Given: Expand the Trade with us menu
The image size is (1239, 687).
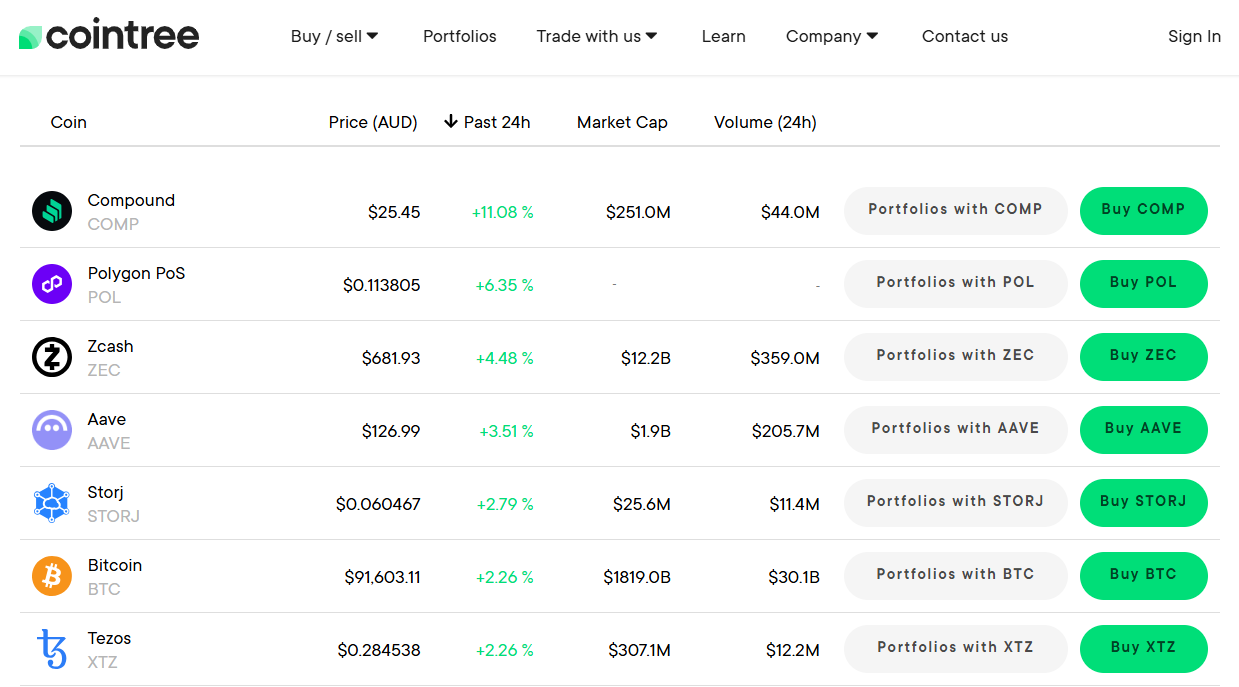Looking at the screenshot, I should 597,36.
